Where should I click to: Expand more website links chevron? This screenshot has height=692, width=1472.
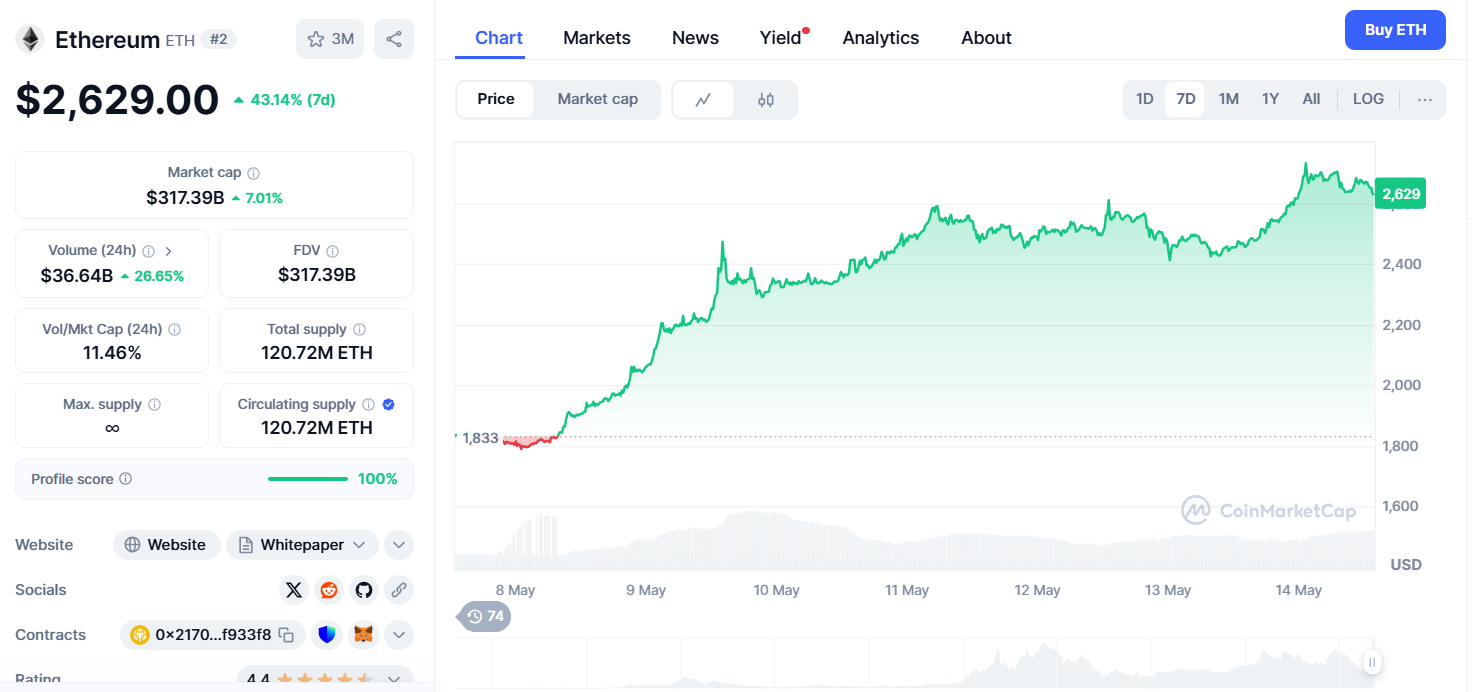398,545
